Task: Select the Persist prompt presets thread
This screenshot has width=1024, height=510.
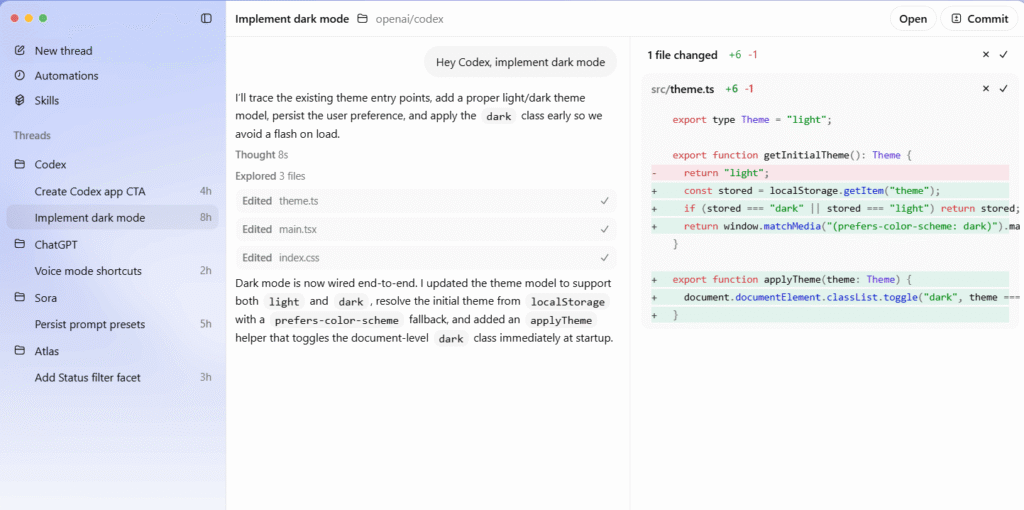Action: tap(90, 324)
